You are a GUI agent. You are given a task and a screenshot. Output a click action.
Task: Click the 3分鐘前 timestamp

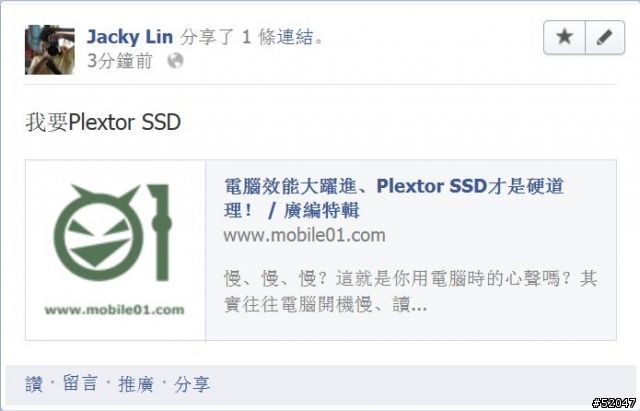tap(120, 61)
